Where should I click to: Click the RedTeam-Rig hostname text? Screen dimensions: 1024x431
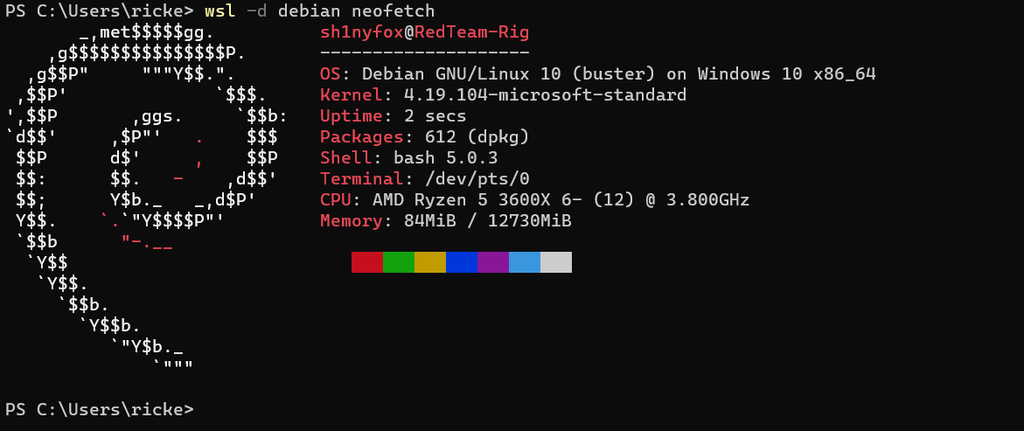pos(472,32)
